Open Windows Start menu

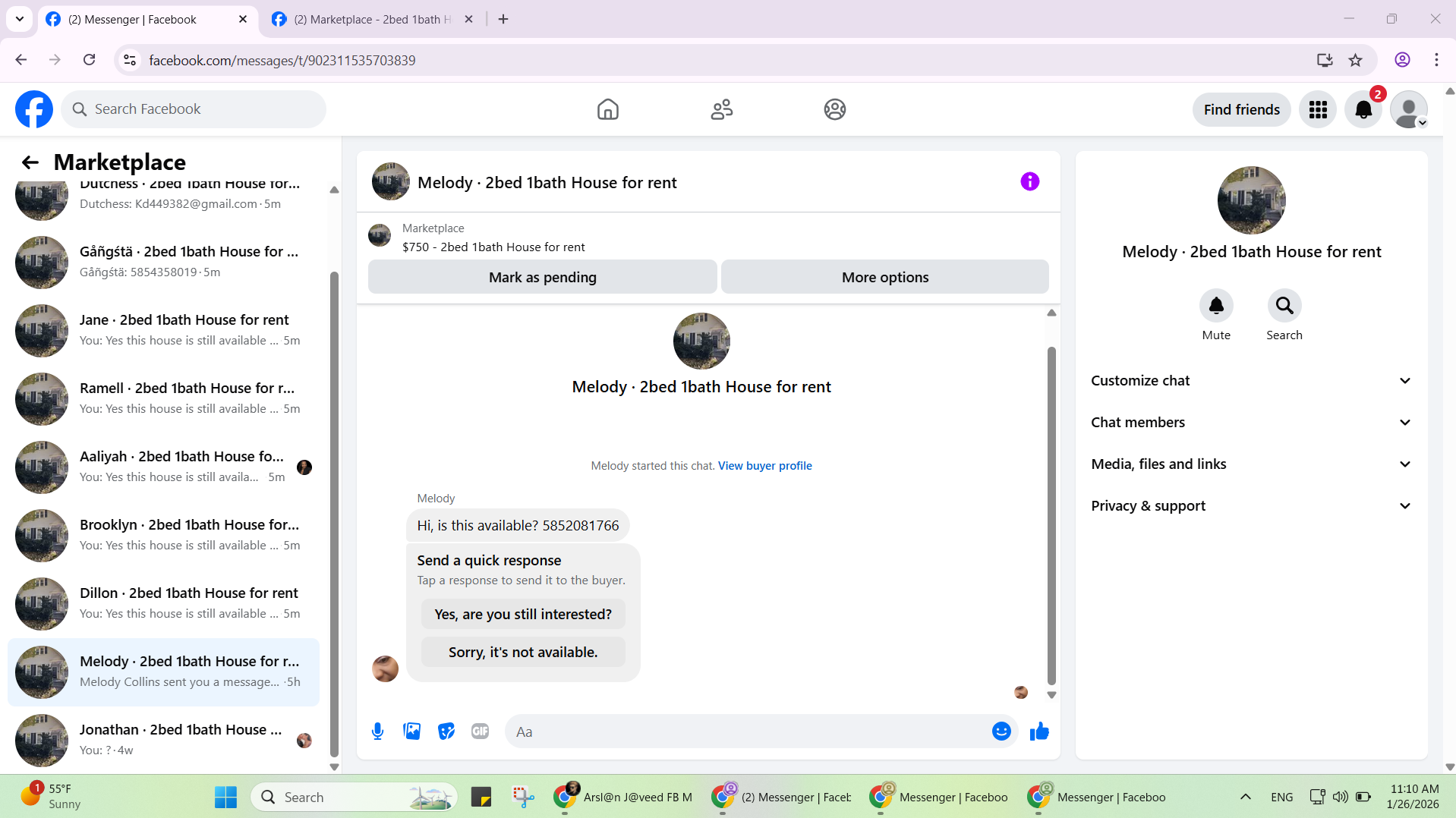coord(225,797)
